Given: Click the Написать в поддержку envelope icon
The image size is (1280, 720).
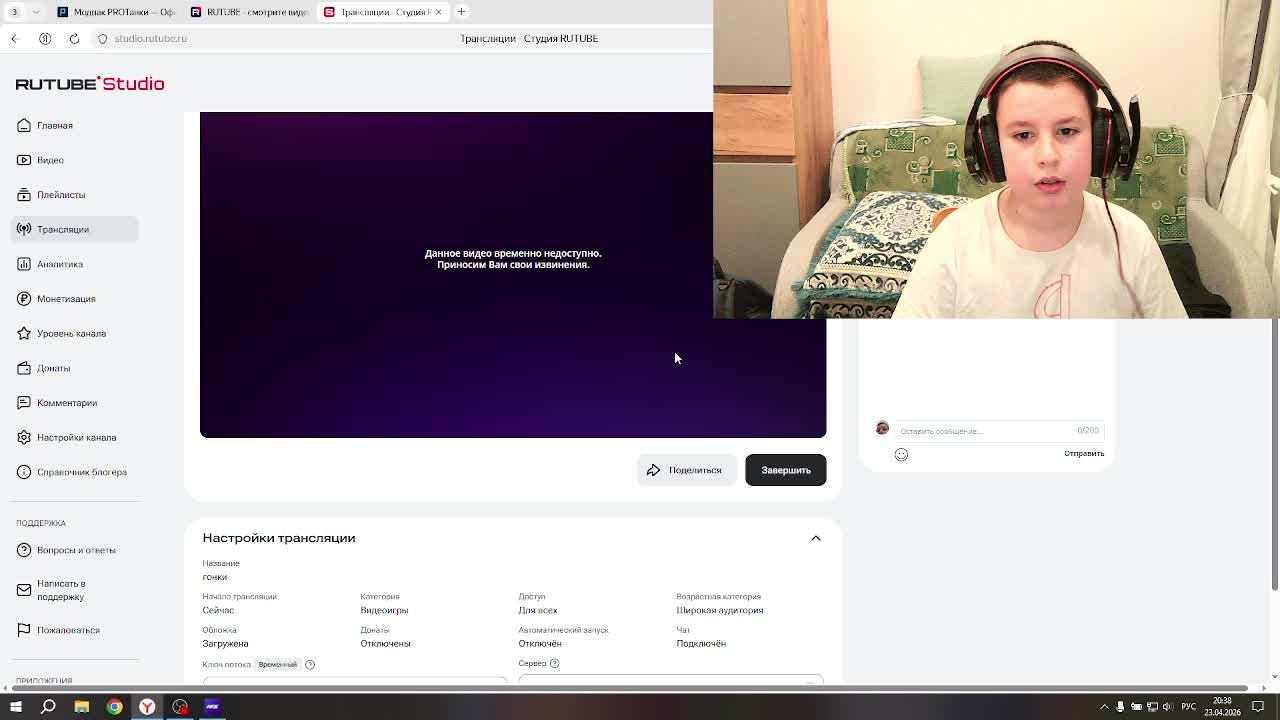Looking at the screenshot, I should tap(24, 590).
